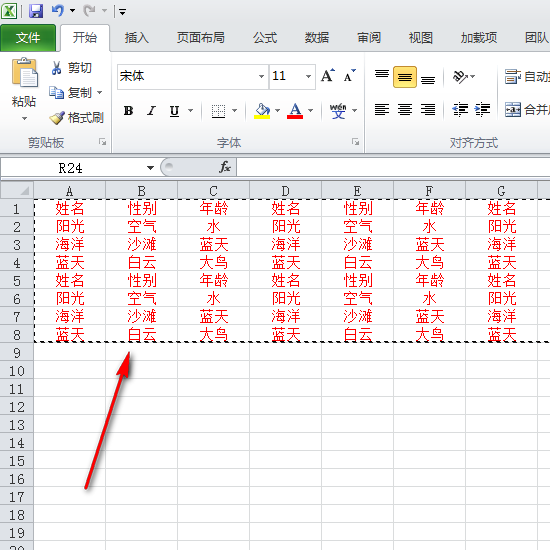Screen dimensions: 550x550
Task: Click the cell borders icon
Action: pyautogui.click(x=218, y=111)
